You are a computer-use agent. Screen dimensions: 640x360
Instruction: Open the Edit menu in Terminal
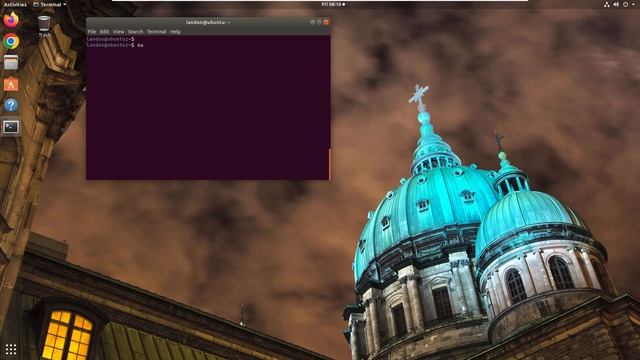coord(104,31)
